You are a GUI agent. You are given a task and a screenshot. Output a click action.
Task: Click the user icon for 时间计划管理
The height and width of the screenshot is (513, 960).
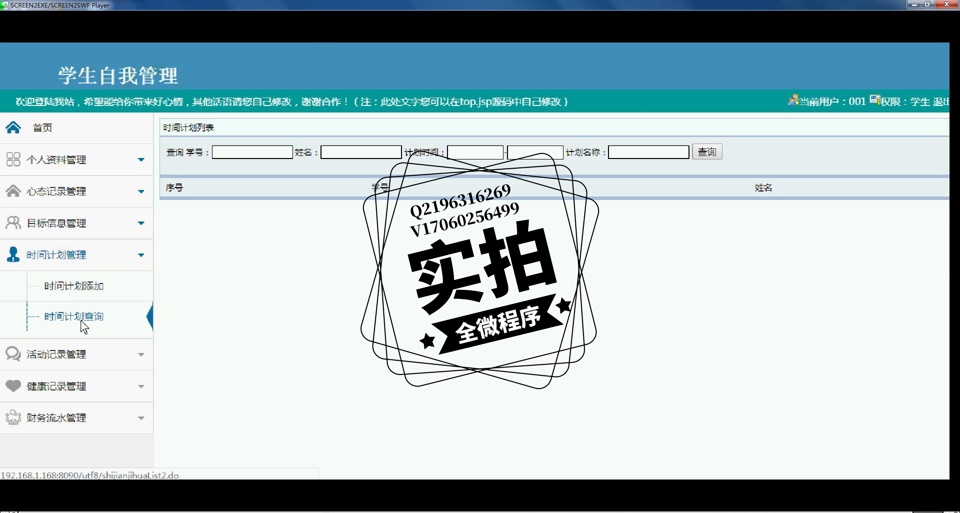[13, 255]
